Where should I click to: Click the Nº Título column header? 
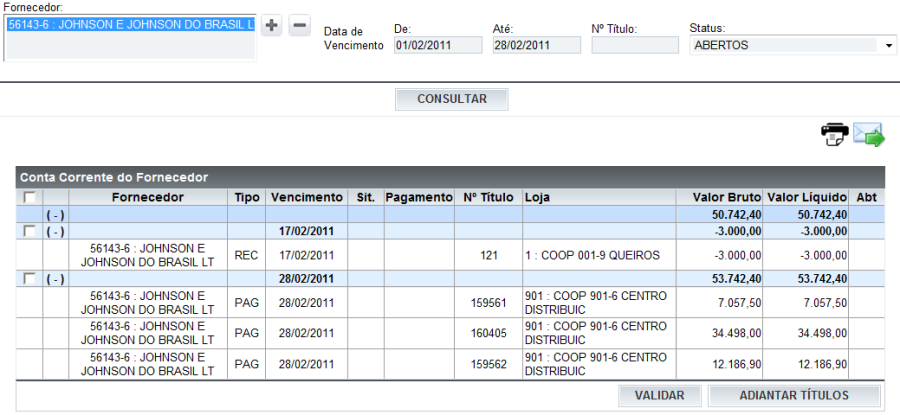[488, 197]
